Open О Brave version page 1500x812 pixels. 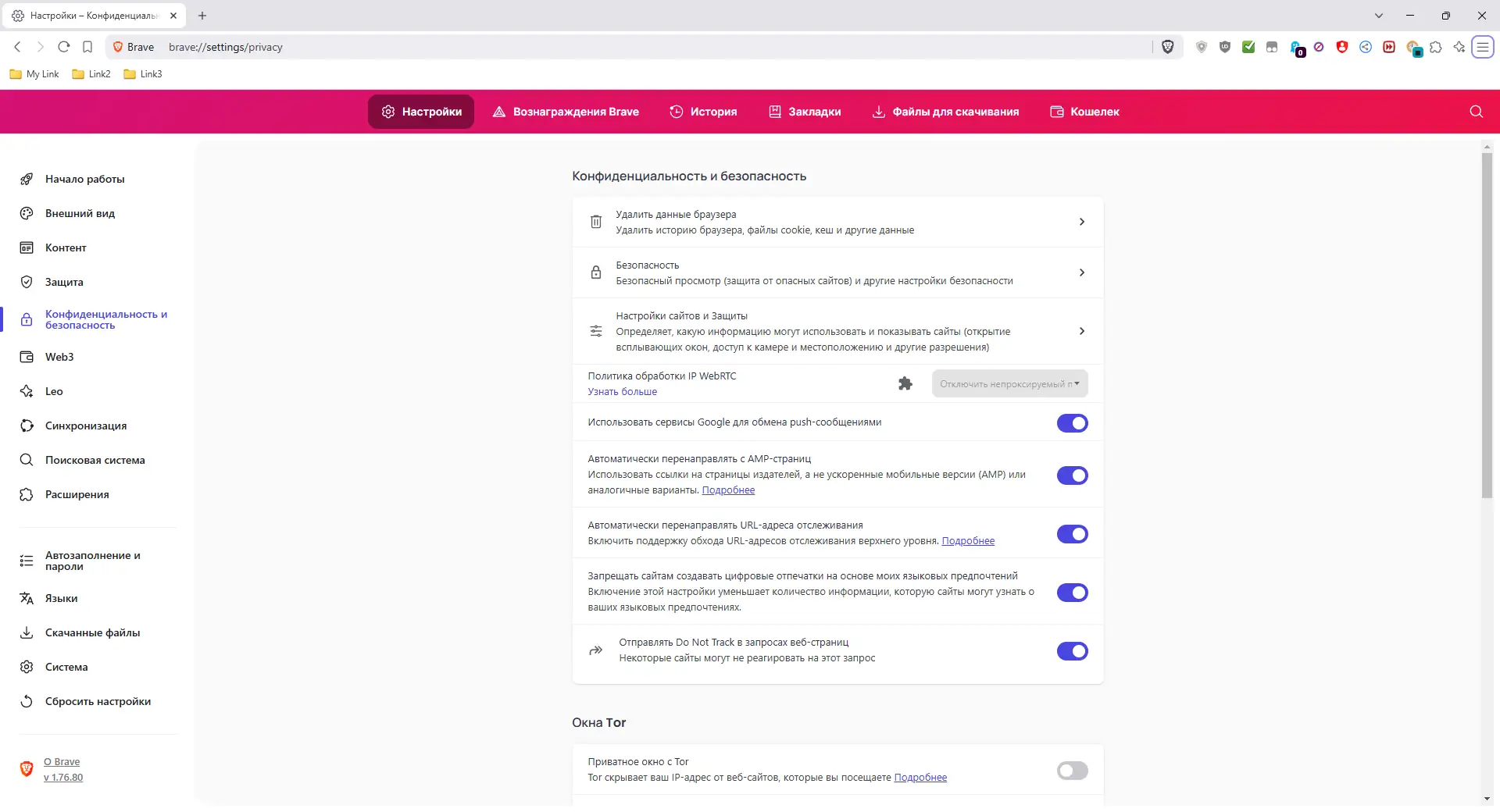click(61, 761)
